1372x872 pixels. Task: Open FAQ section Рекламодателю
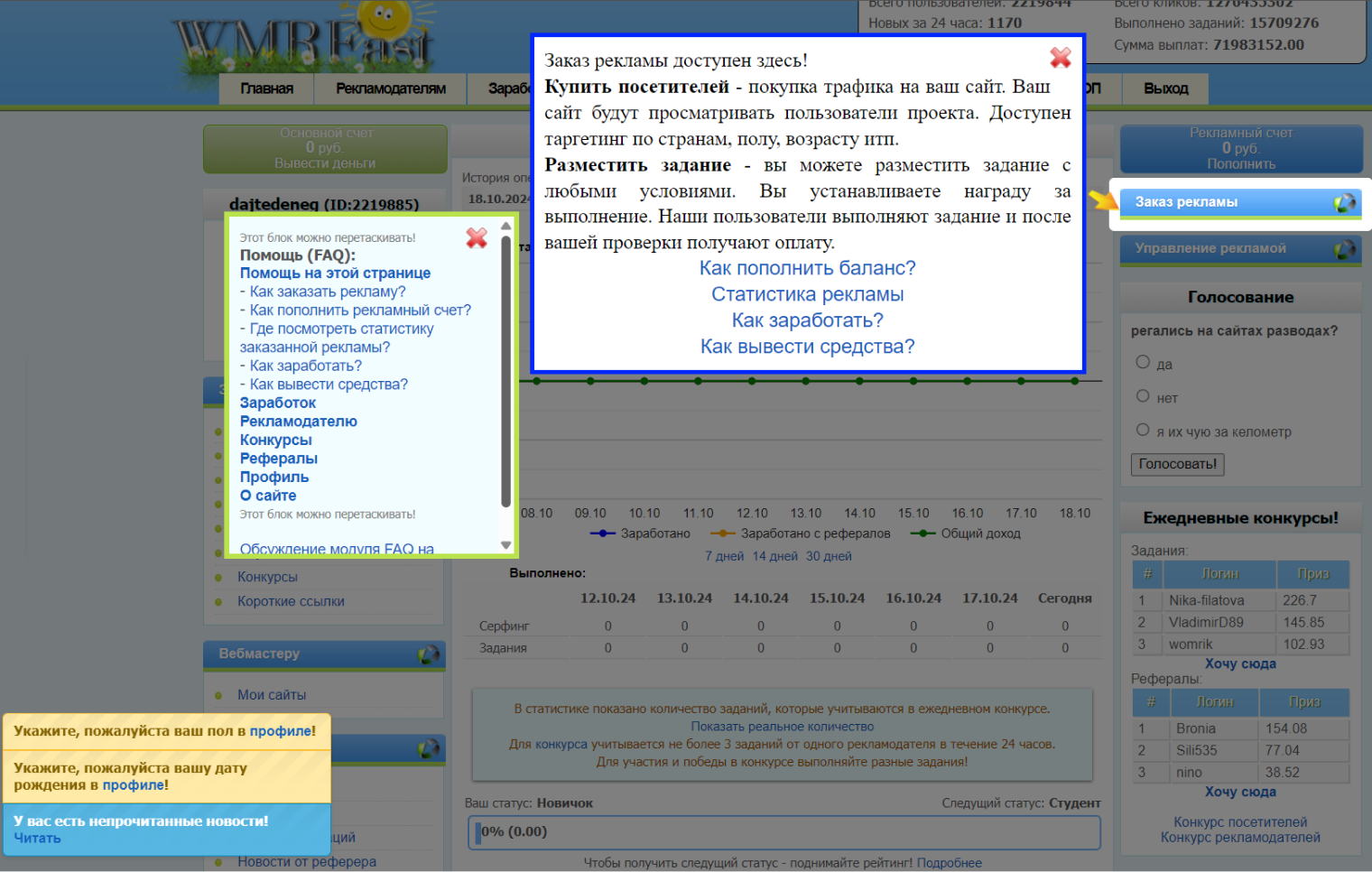(x=299, y=422)
